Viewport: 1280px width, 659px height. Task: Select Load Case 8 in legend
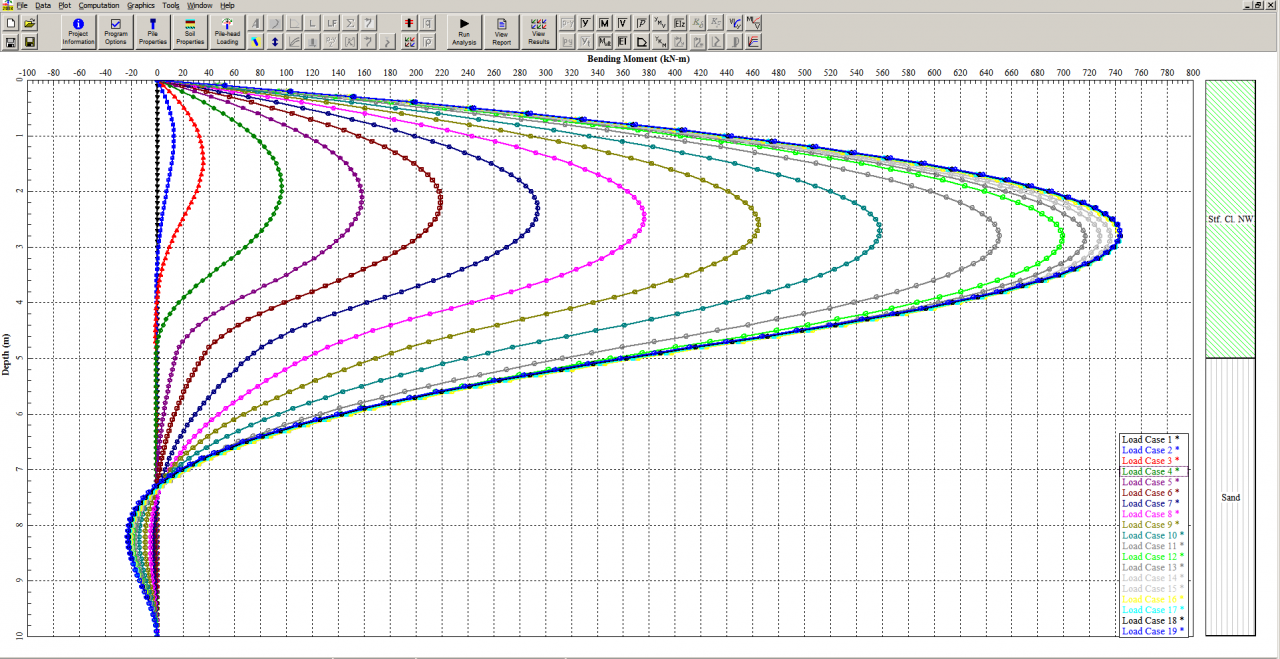1150,514
